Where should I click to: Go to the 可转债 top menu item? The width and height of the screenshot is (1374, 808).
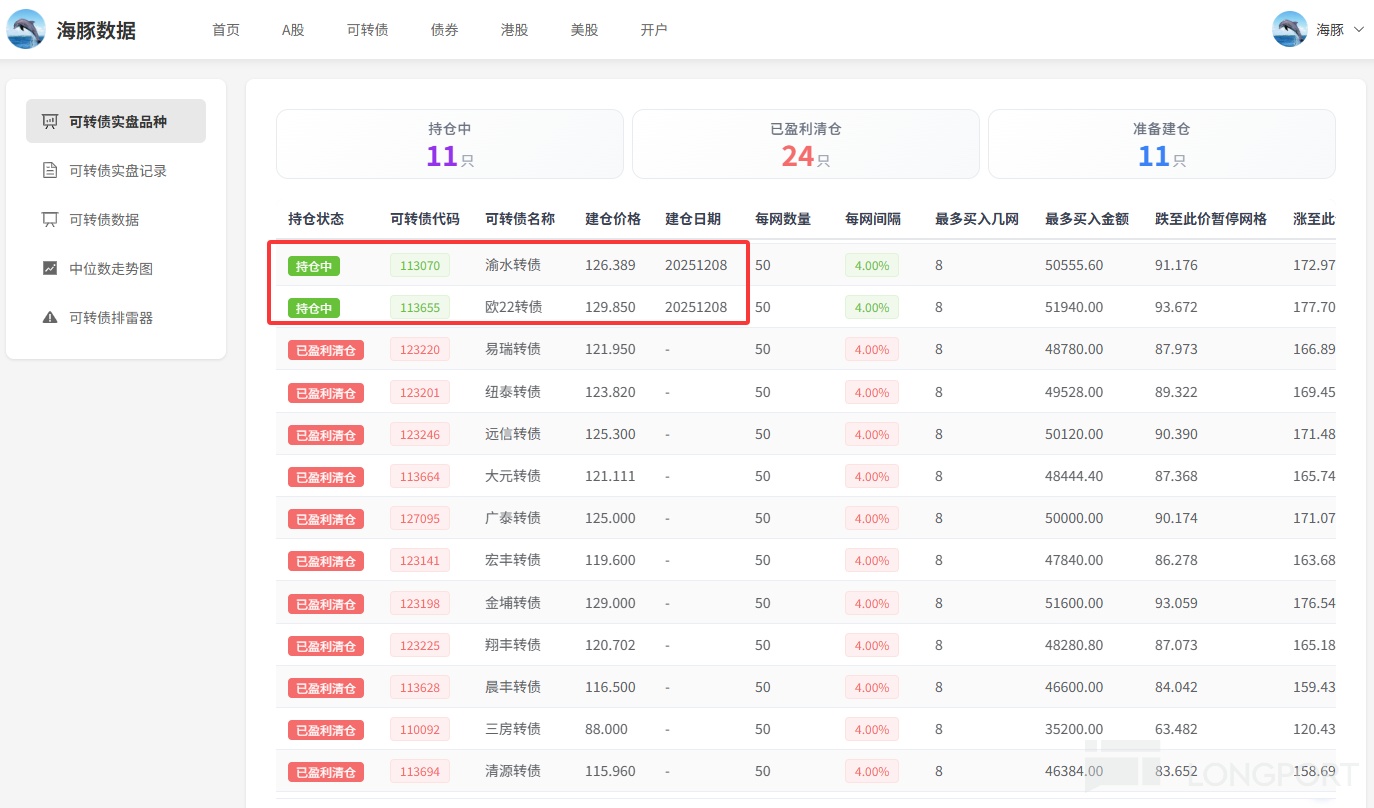367,30
